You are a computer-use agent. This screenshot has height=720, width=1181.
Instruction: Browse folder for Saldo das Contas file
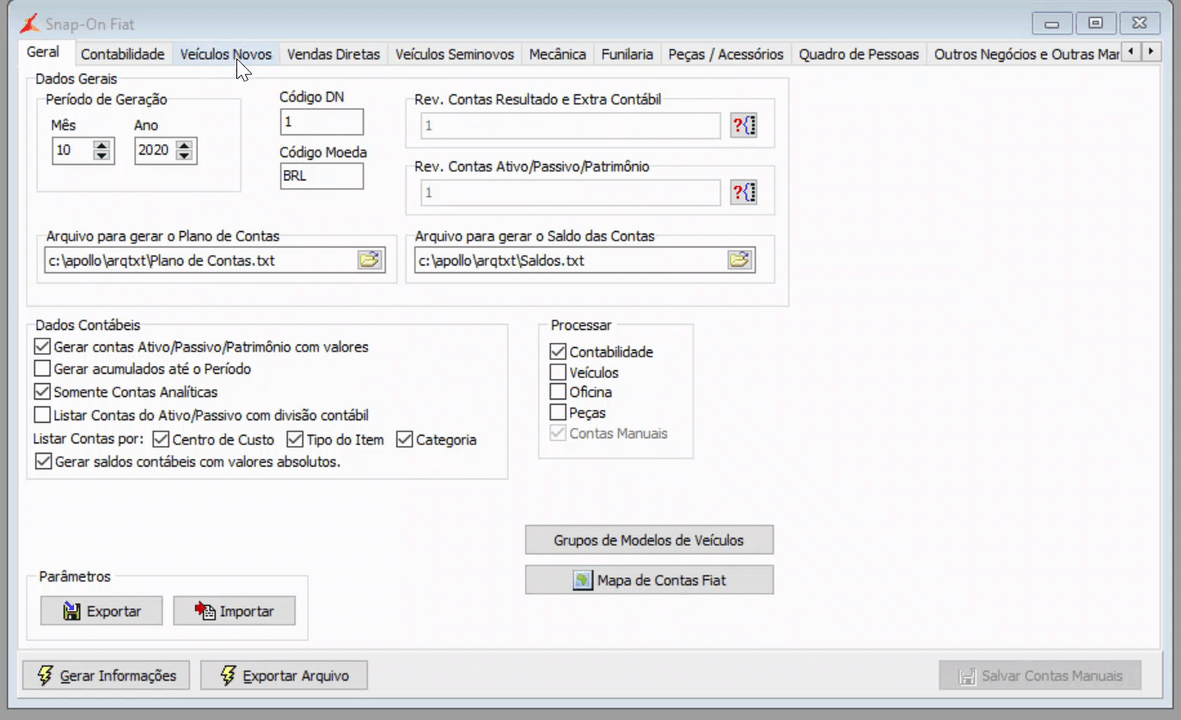click(740, 260)
